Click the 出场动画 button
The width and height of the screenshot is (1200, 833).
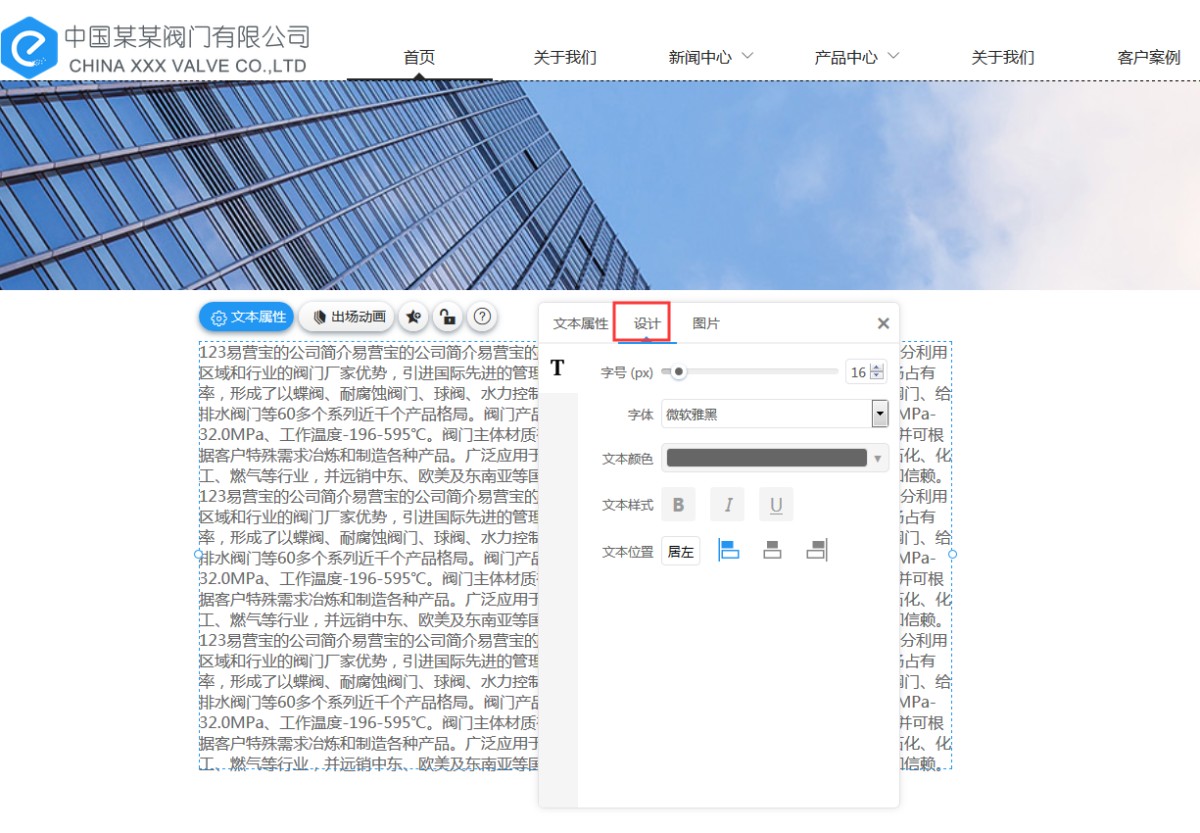tap(347, 317)
